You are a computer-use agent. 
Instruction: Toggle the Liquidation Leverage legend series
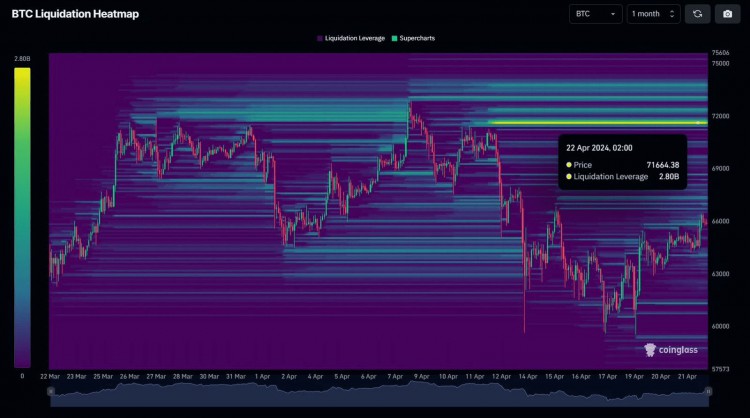click(351, 38)
